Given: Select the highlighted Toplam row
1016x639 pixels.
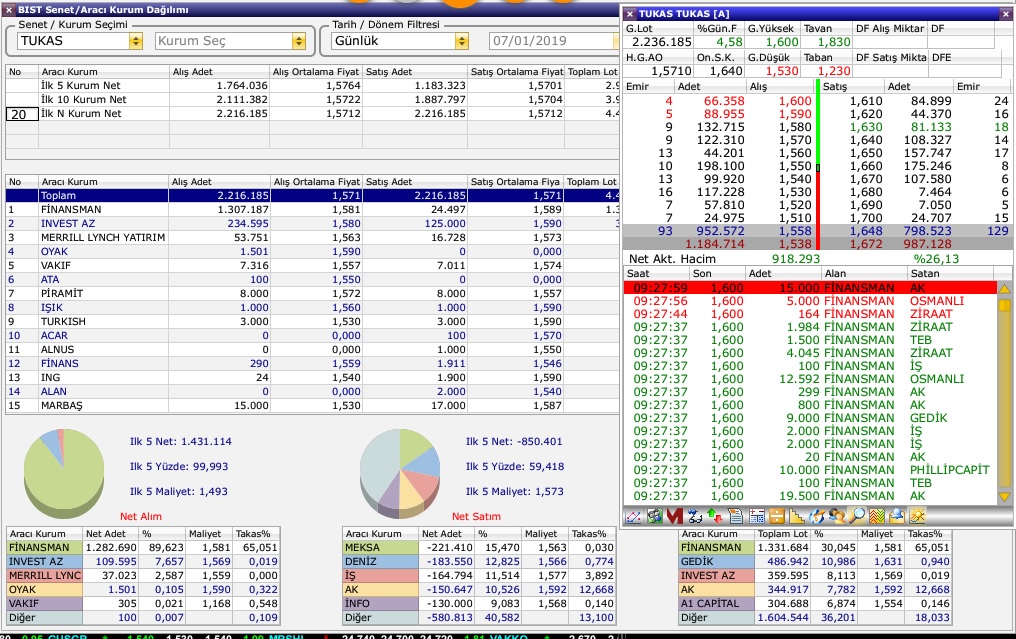Looking at the screenshot, I should (312, 196).
